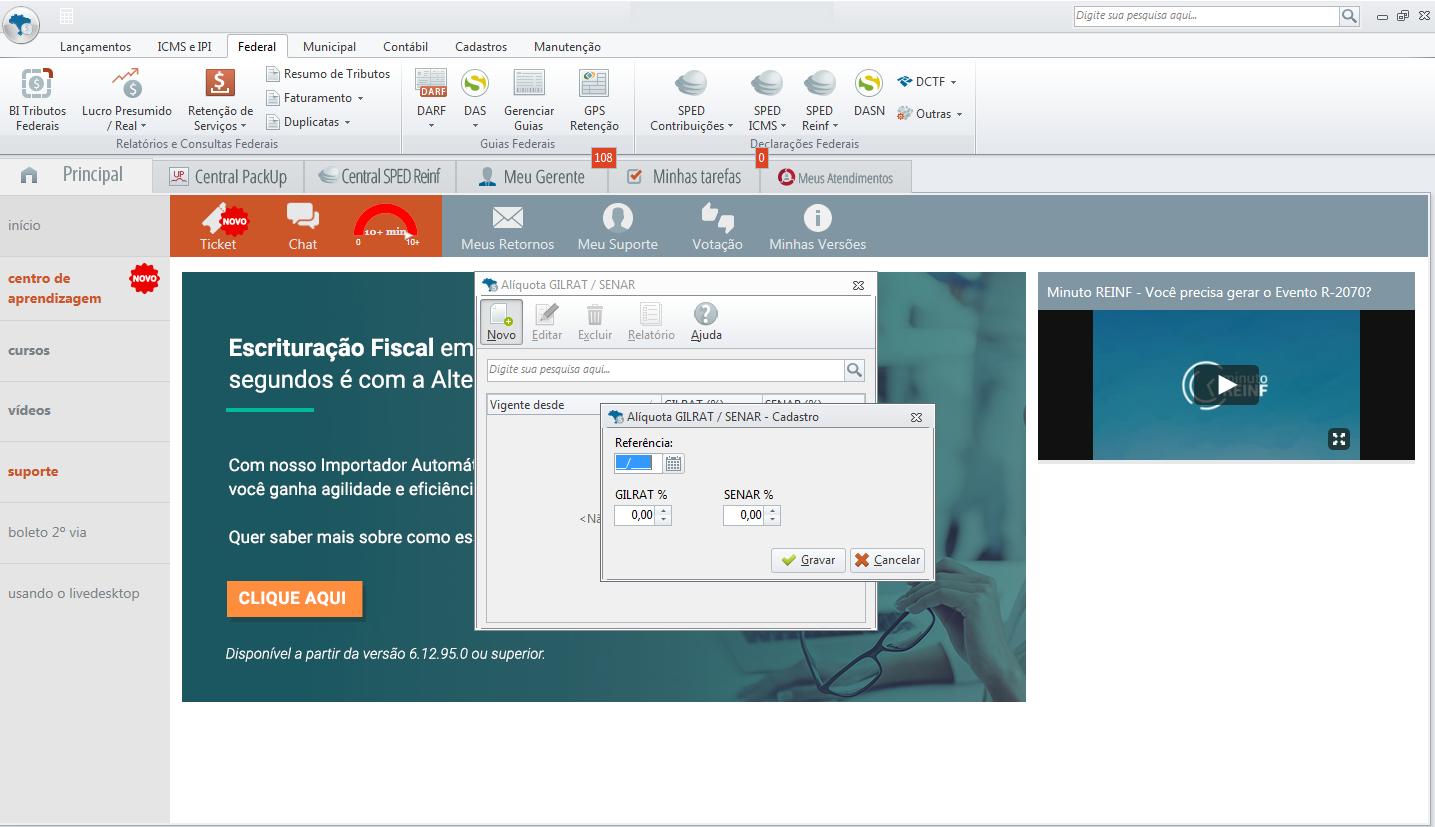Select the Municipal ribbon tab

click(x=329, y=47)
